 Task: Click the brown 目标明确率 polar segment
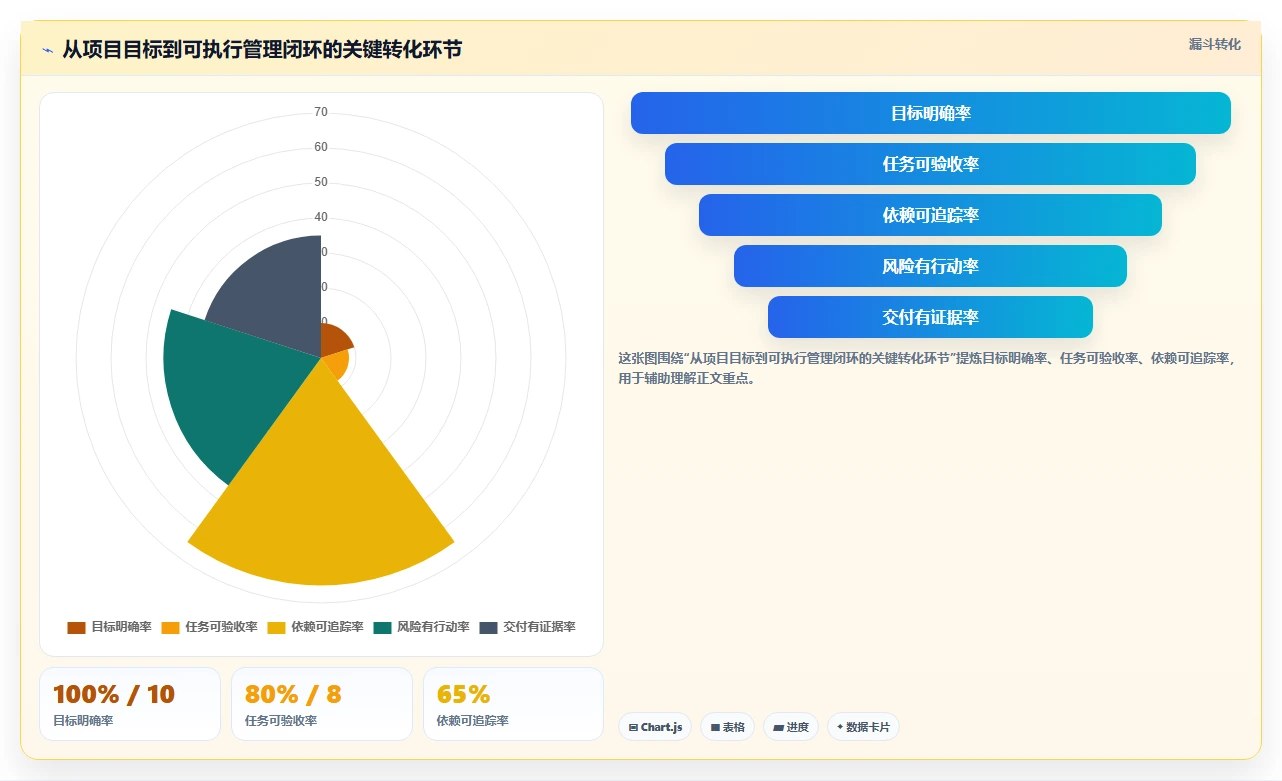coord(332,338)
